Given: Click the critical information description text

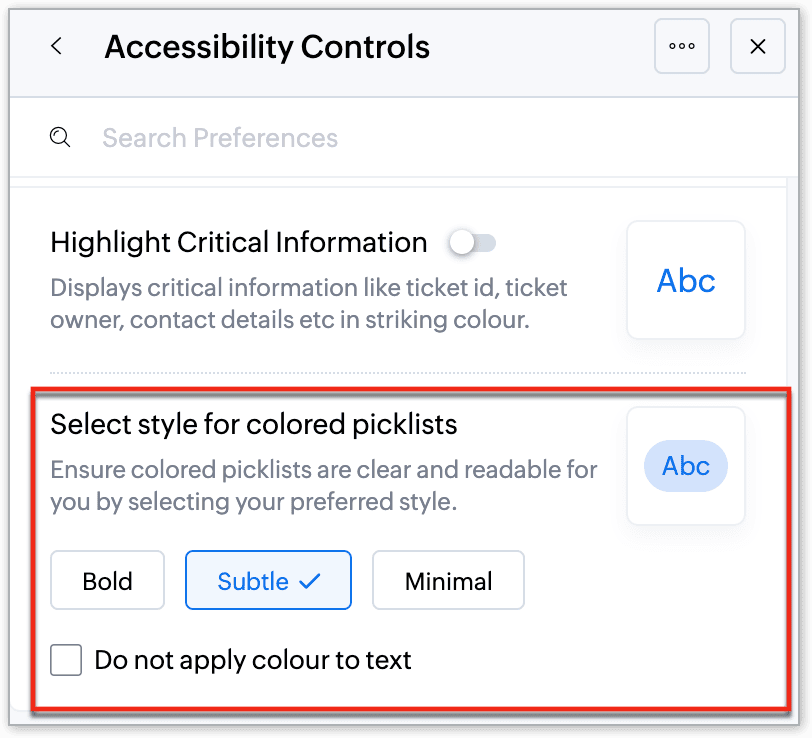Looking at the screenshot, I should pyautogui.click(x=309, y=304).
